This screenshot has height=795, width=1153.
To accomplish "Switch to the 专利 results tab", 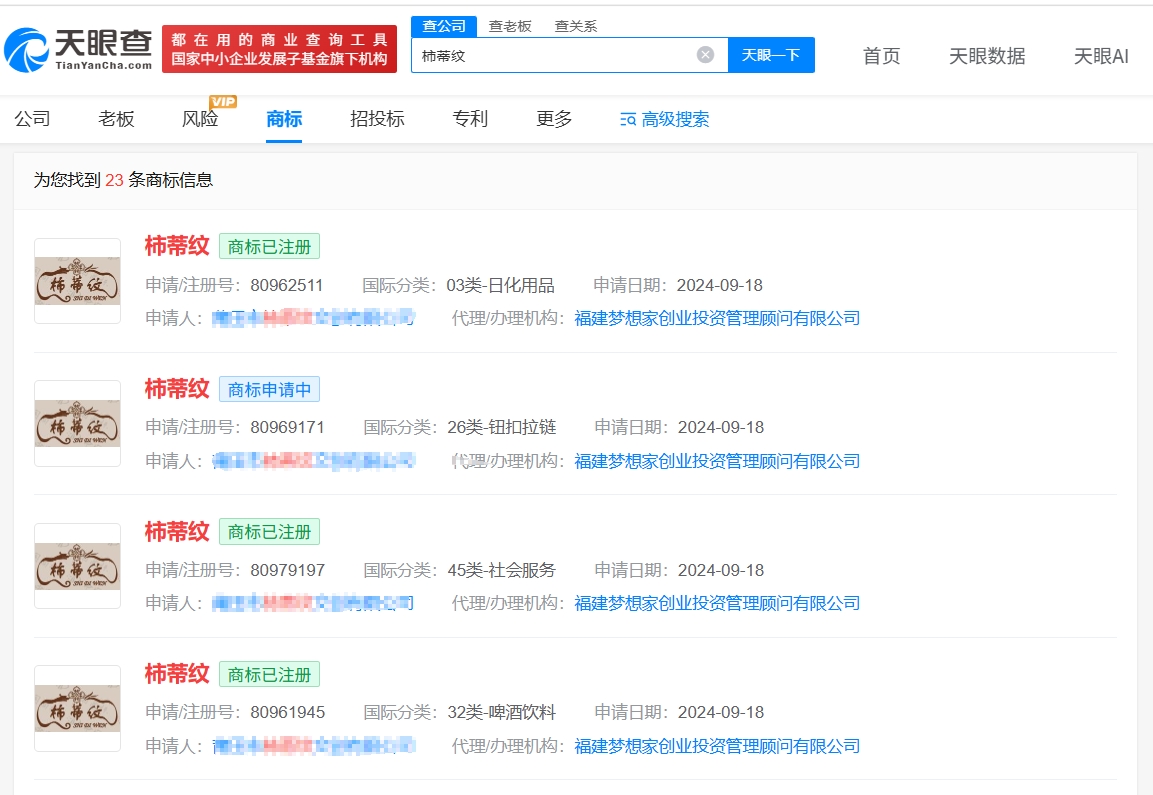I will (470, 118).
